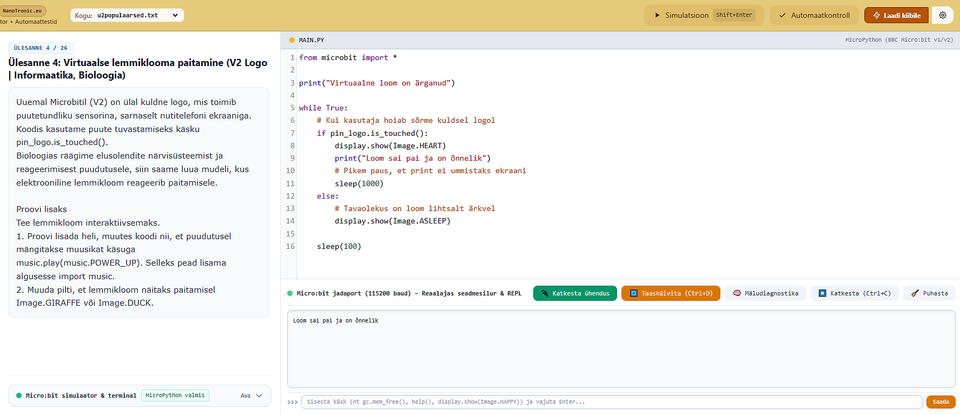The image size is (960, 415).
Task: Click Katkesta ühendus disconnect button
Action: (x=575, y=293)
